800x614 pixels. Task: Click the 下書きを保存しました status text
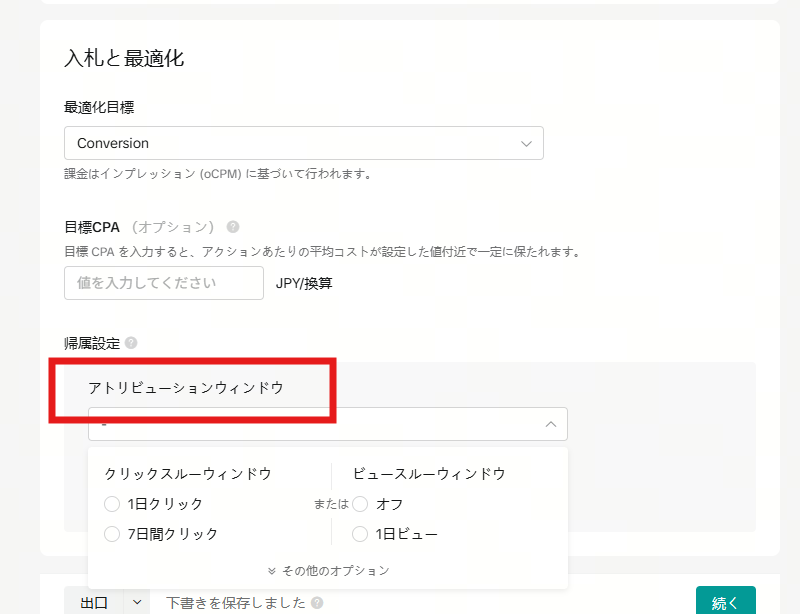235,603
